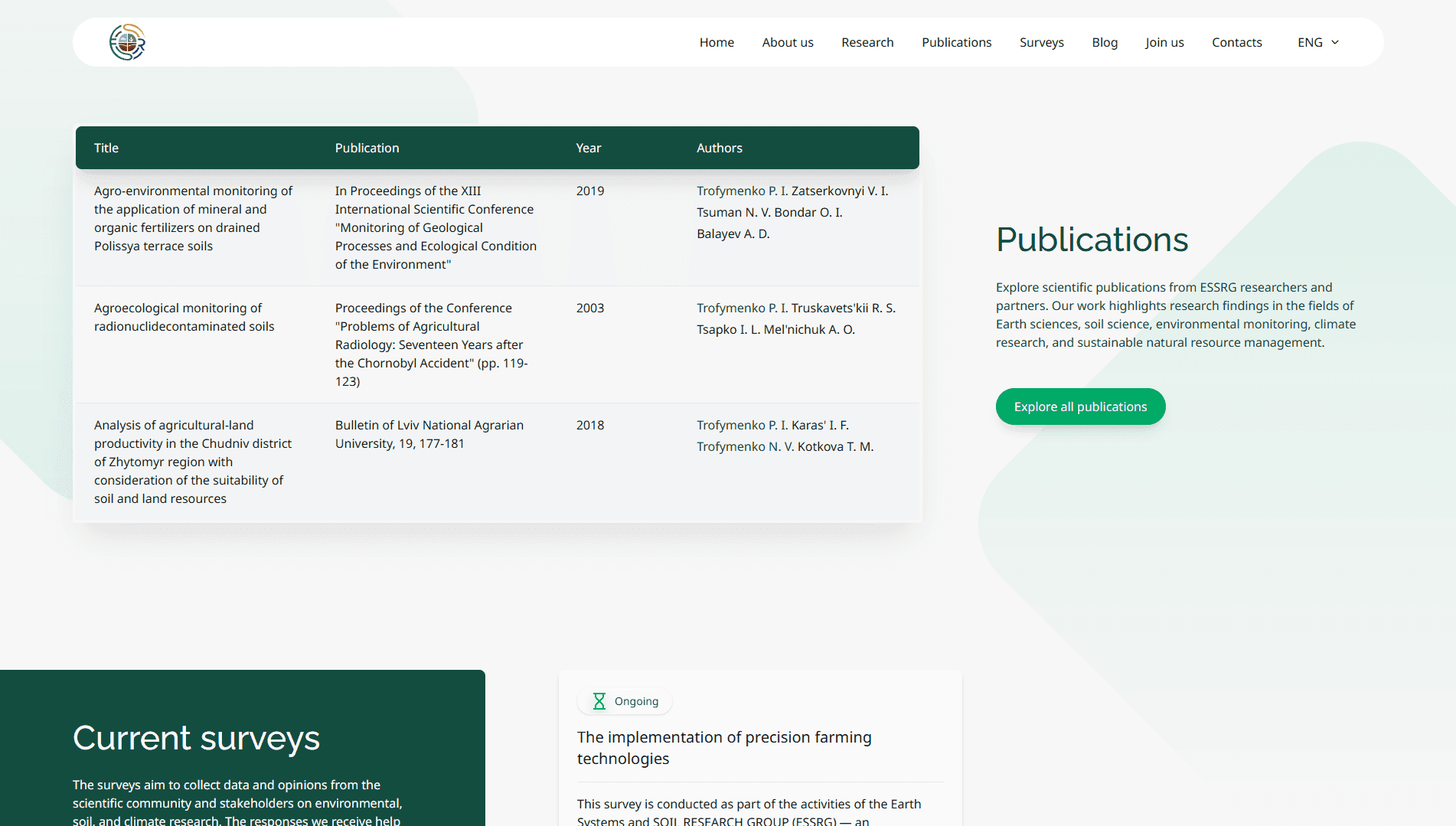
Task: Select title 'Agro-environmental monitoring of the application'
Action: [x=193, y=218]
